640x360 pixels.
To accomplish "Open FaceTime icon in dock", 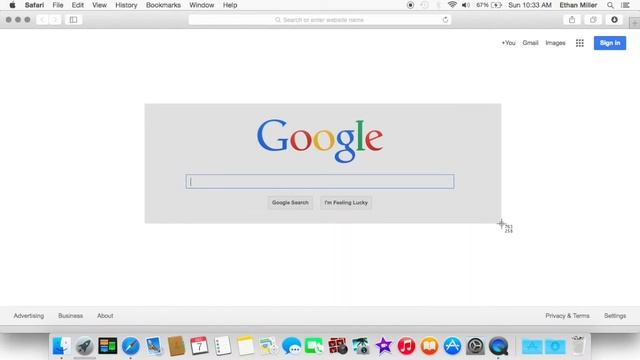I will tap(314, 346).
